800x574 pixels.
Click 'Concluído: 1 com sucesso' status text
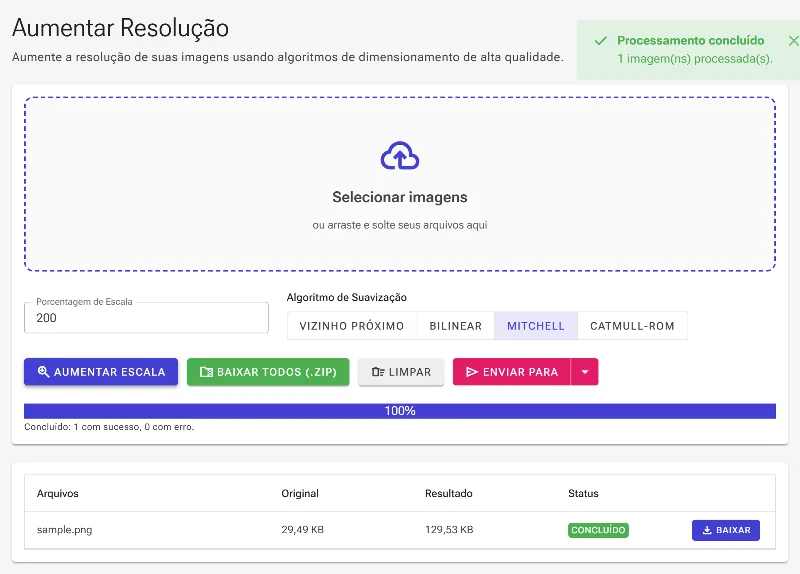[x=109, y=427]
